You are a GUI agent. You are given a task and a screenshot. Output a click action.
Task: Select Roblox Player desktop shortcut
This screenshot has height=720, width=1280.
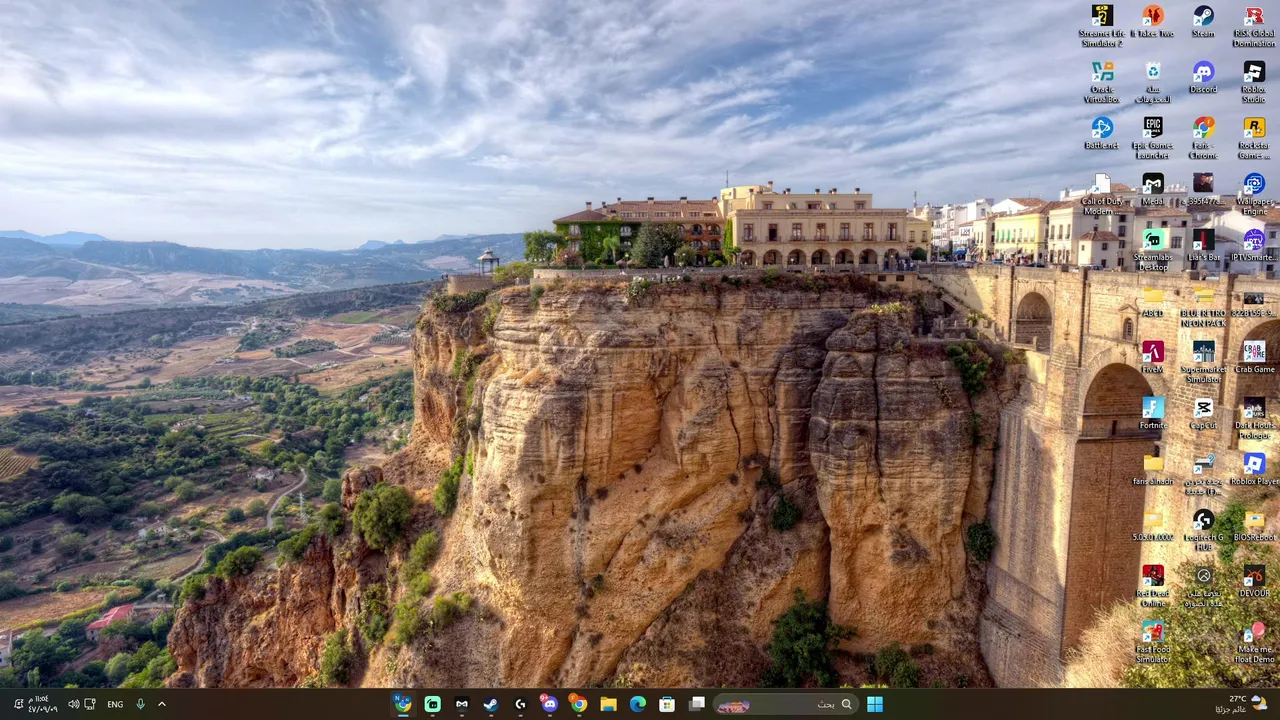(x=1254, y=470)
